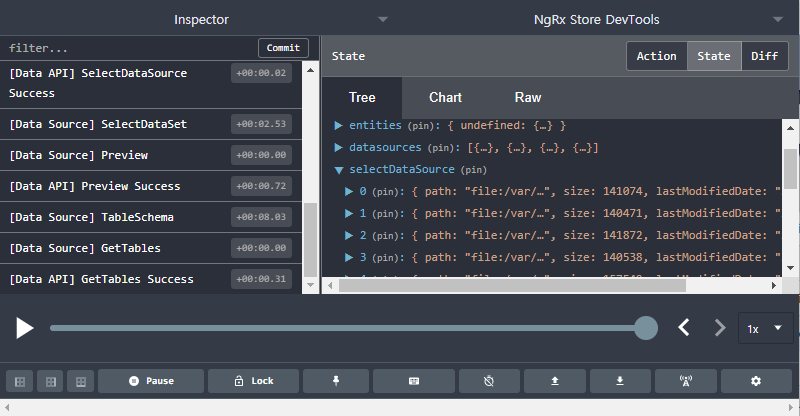Click the +00:02.53 timestamp badge
This screenshot has height=416, width=800.
261,124
